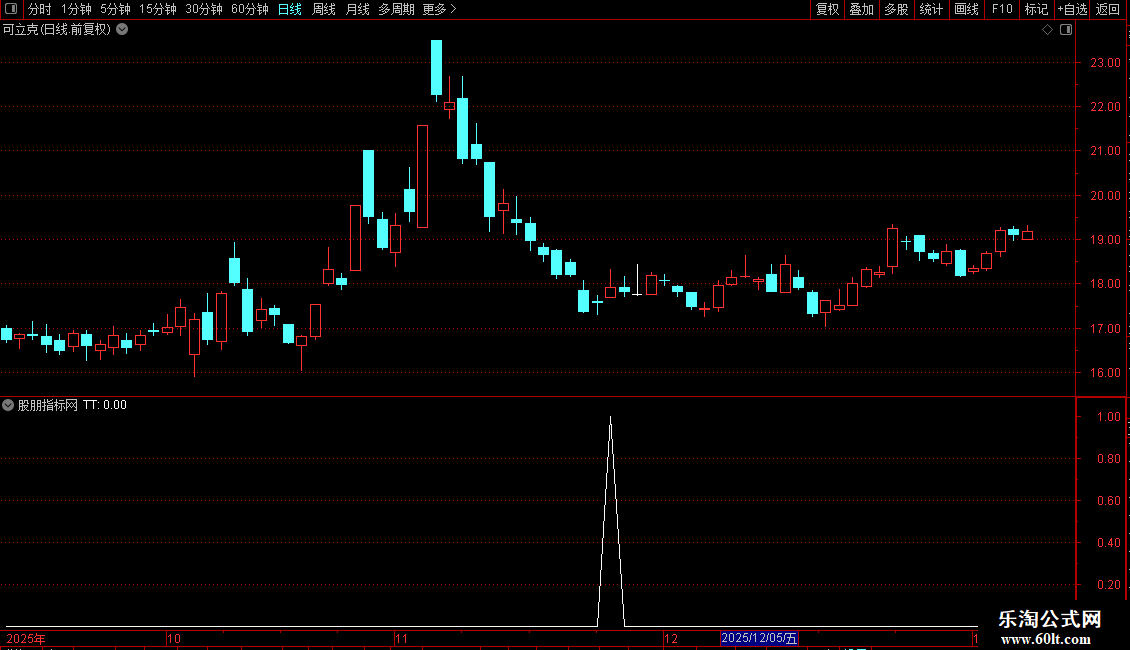This screenshot has width=1130, height=650.
Task: Click the 股朋指标网 indicator name
Action: click(48, 405)
